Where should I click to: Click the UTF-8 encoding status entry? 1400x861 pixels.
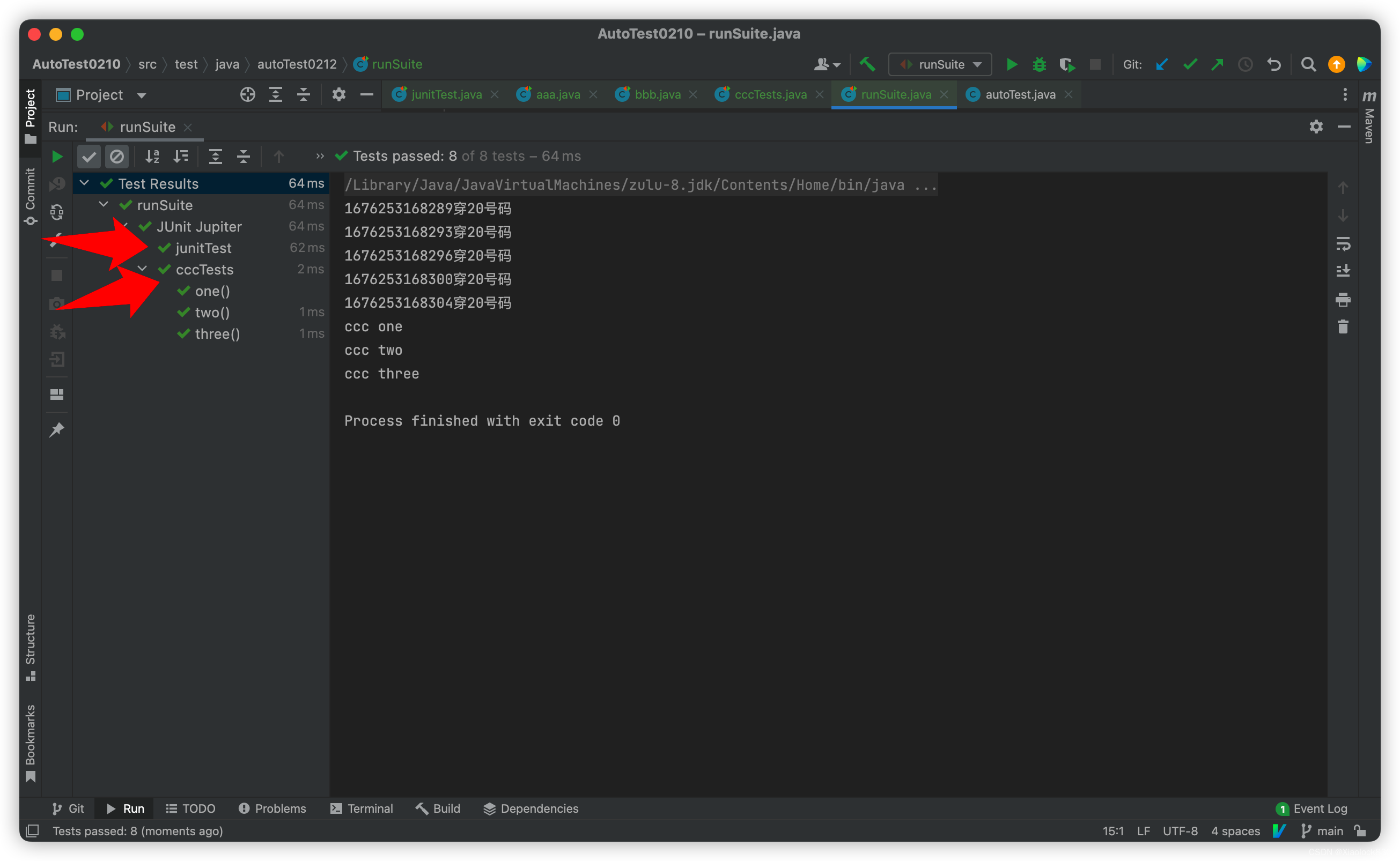pos(1180,831)
